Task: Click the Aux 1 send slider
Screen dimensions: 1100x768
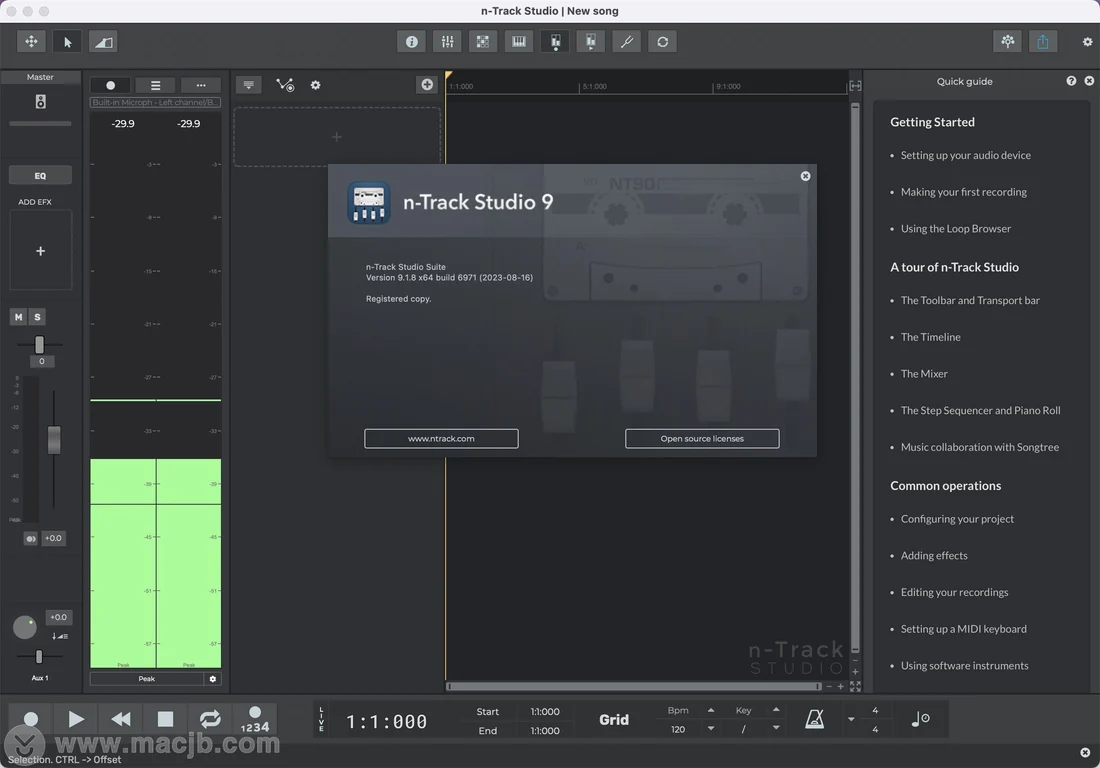Action: coord(39,656)
